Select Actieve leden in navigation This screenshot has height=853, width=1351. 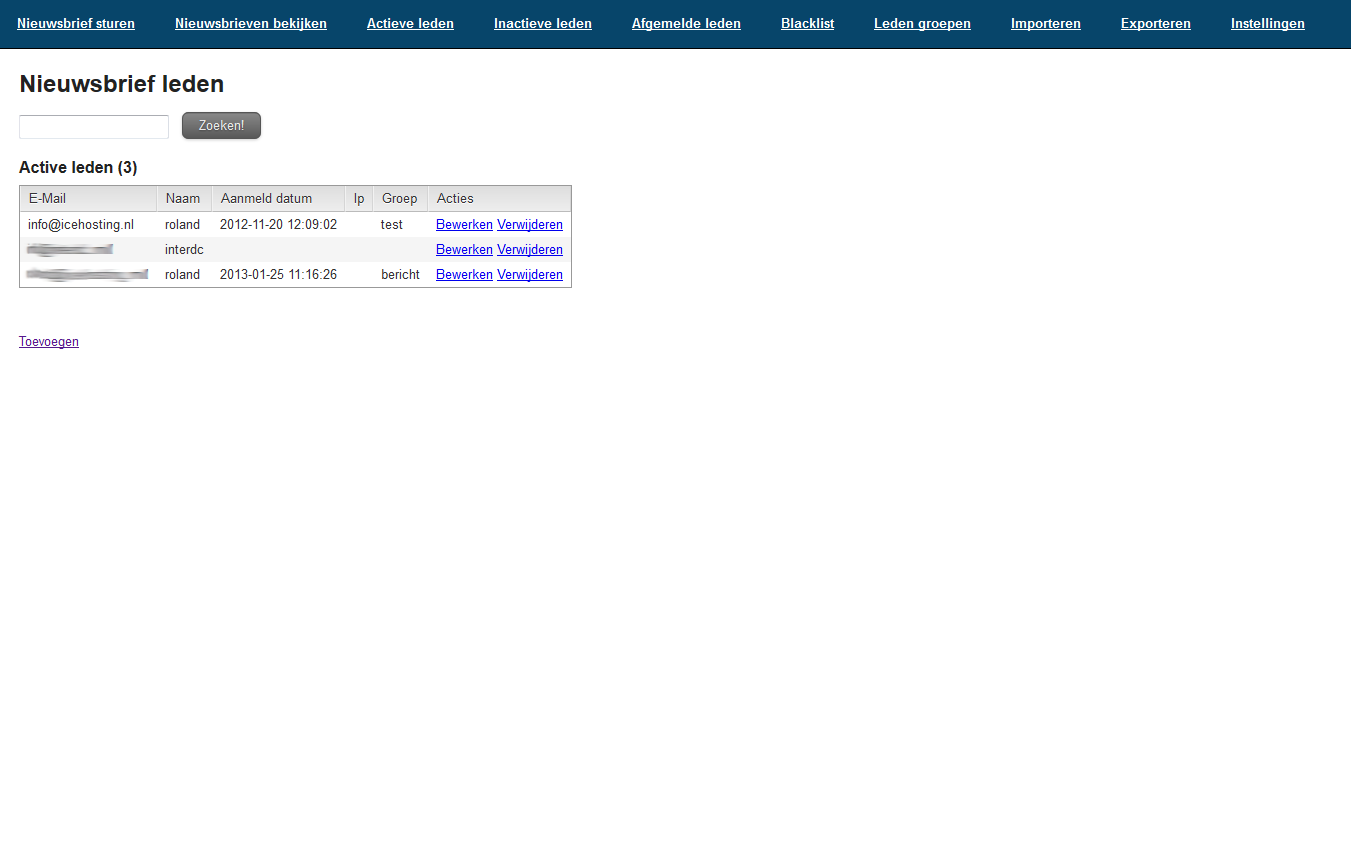(x=410, y=23)
